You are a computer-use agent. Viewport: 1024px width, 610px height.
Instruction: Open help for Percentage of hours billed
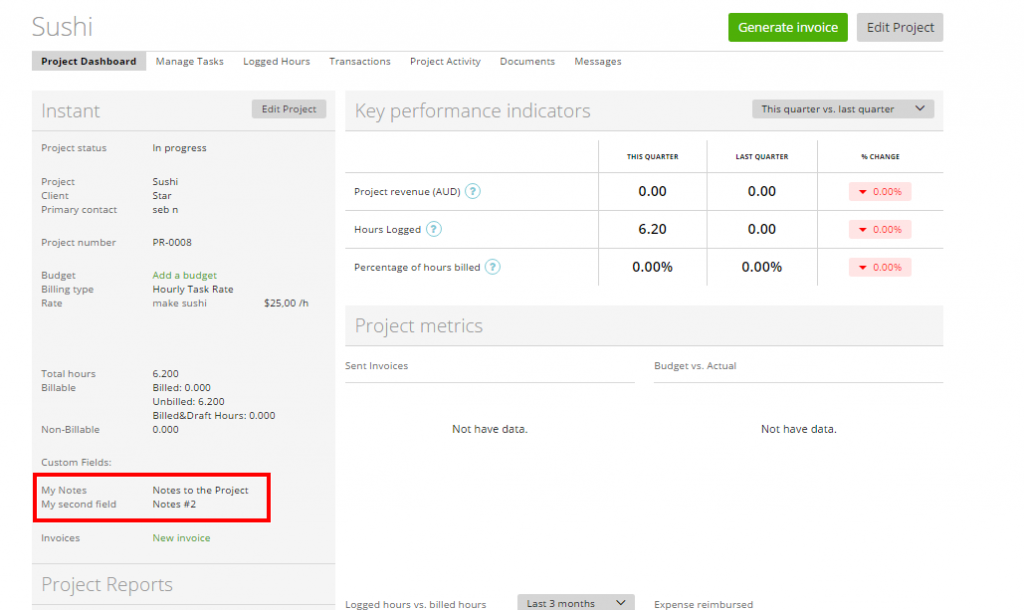[x=491, y=267]
